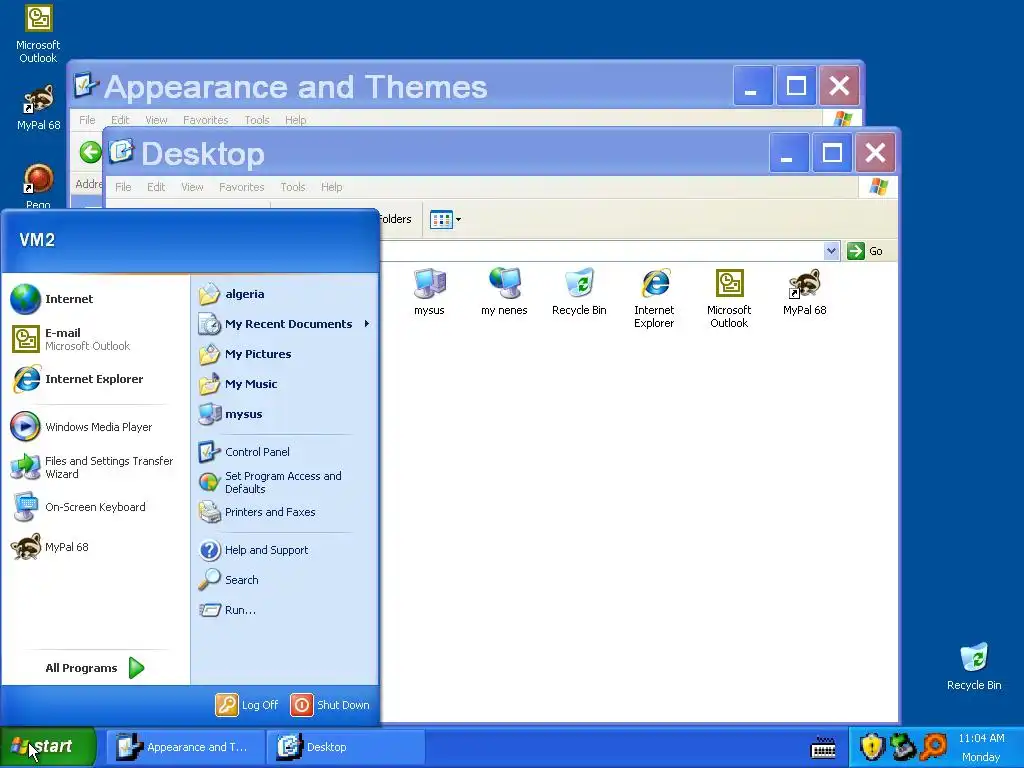Open Internet from the Start menu
Screen dimensions: 1024x768
95,299
